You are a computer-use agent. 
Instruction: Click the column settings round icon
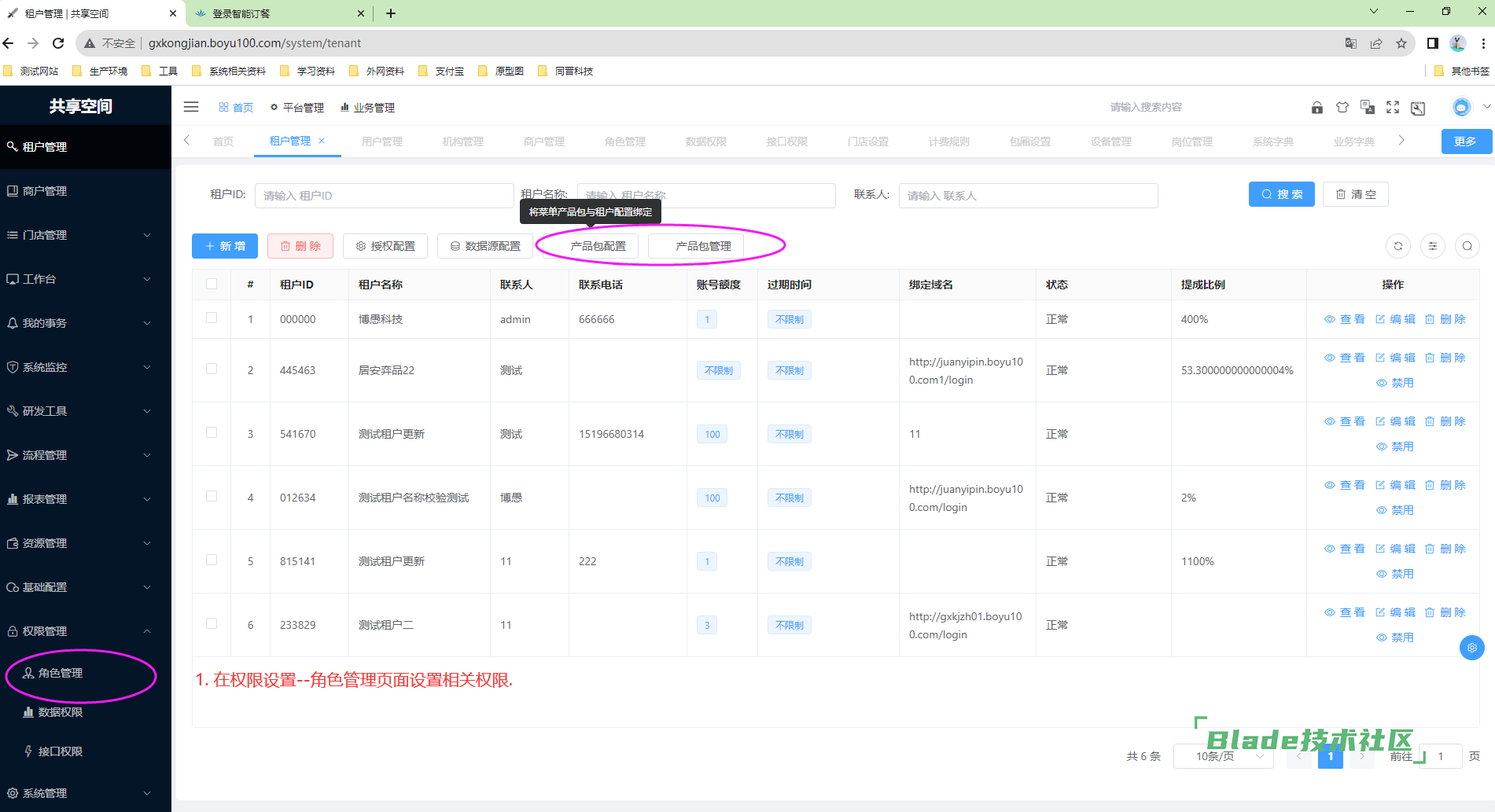point(1433,246)
